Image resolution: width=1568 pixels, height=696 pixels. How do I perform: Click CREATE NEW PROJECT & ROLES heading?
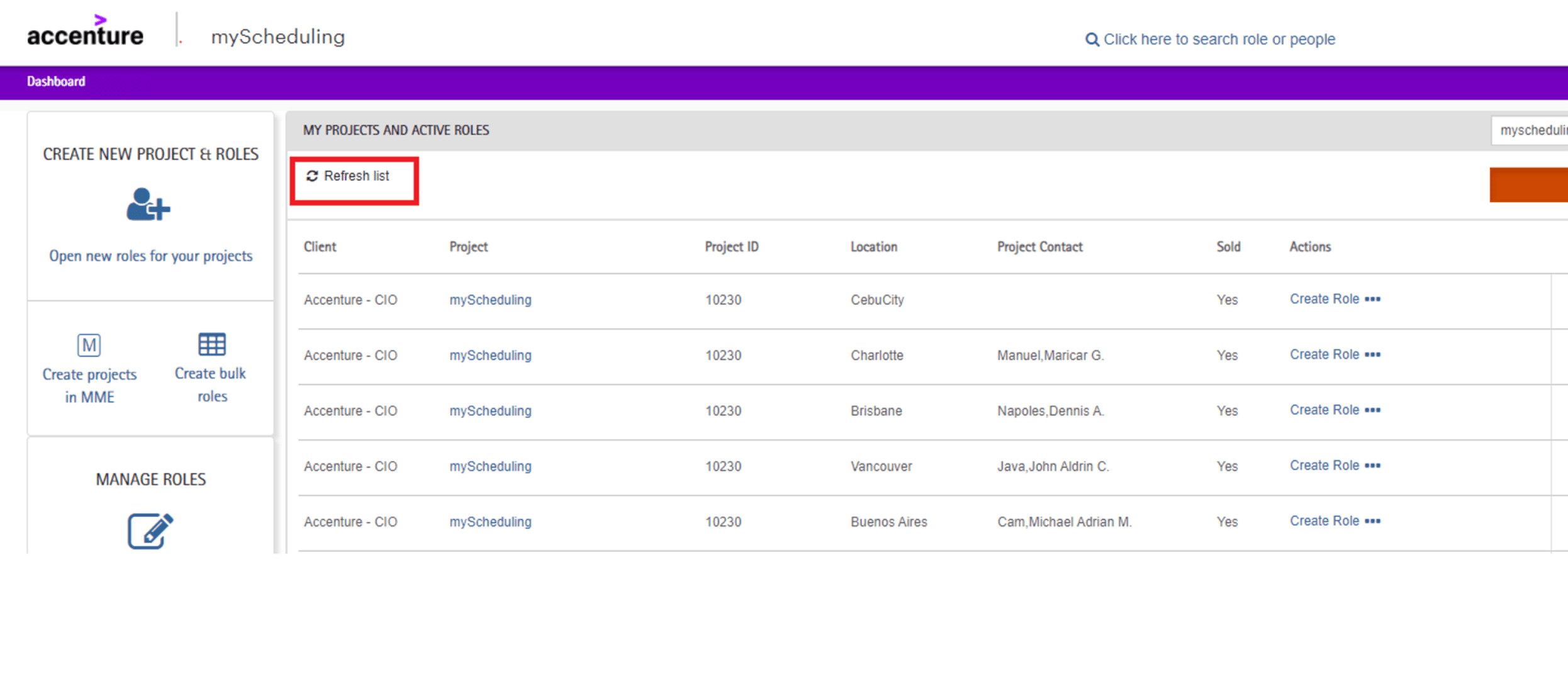151,154
